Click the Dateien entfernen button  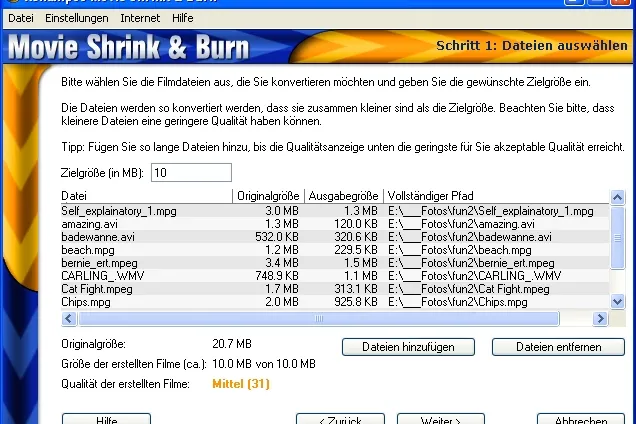559,347
